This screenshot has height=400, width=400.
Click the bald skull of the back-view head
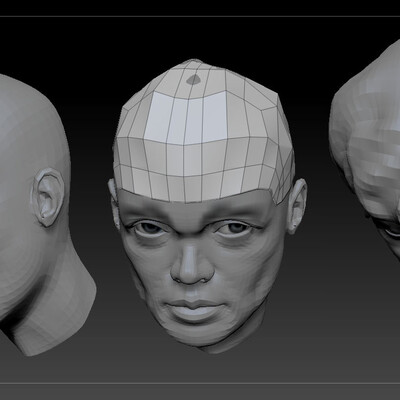point(27,140)
